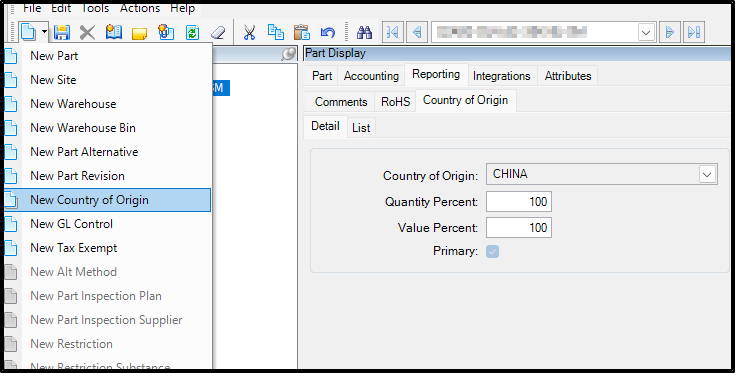The image size is (735, 373).
Task: Open the RoHS sub-tab
Action: tap(396, 102)
